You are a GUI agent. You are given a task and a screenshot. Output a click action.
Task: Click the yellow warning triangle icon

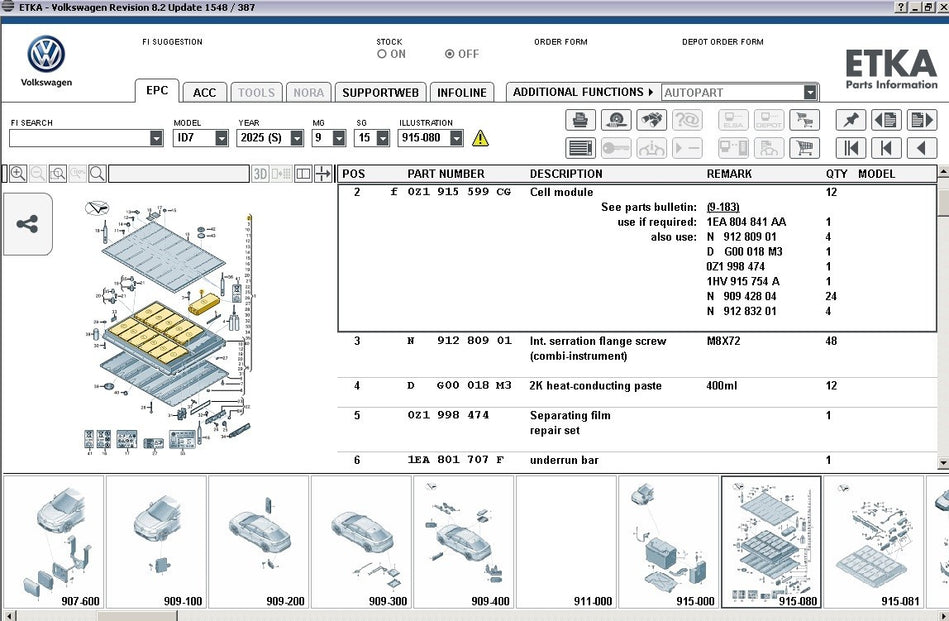click(x=480, y=138)
